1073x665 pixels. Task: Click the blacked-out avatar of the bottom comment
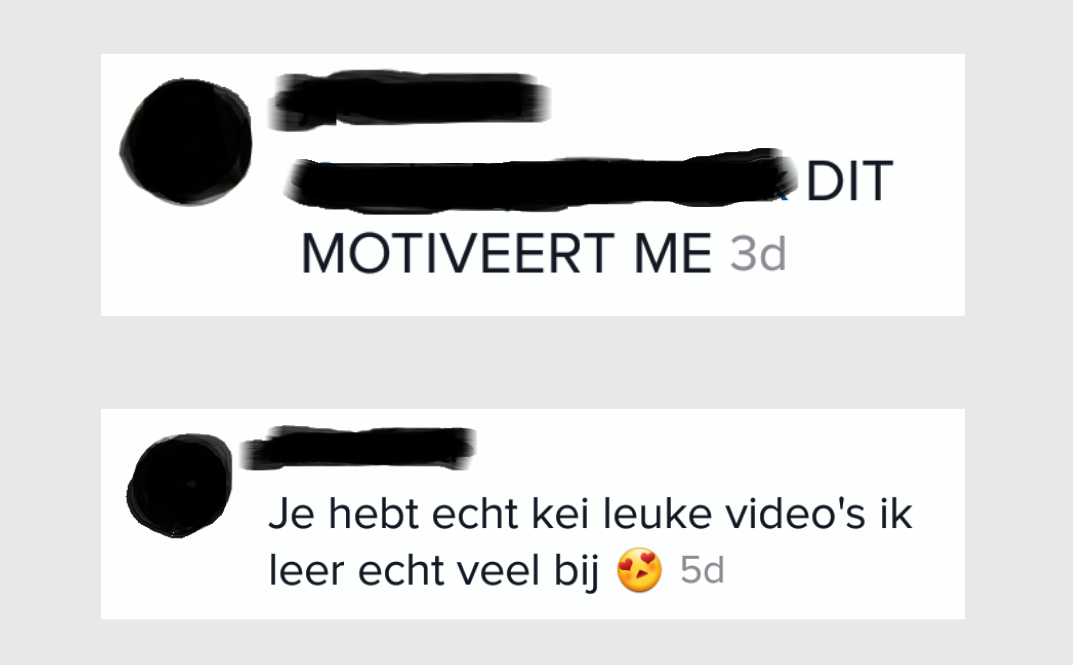click(179, 485)
